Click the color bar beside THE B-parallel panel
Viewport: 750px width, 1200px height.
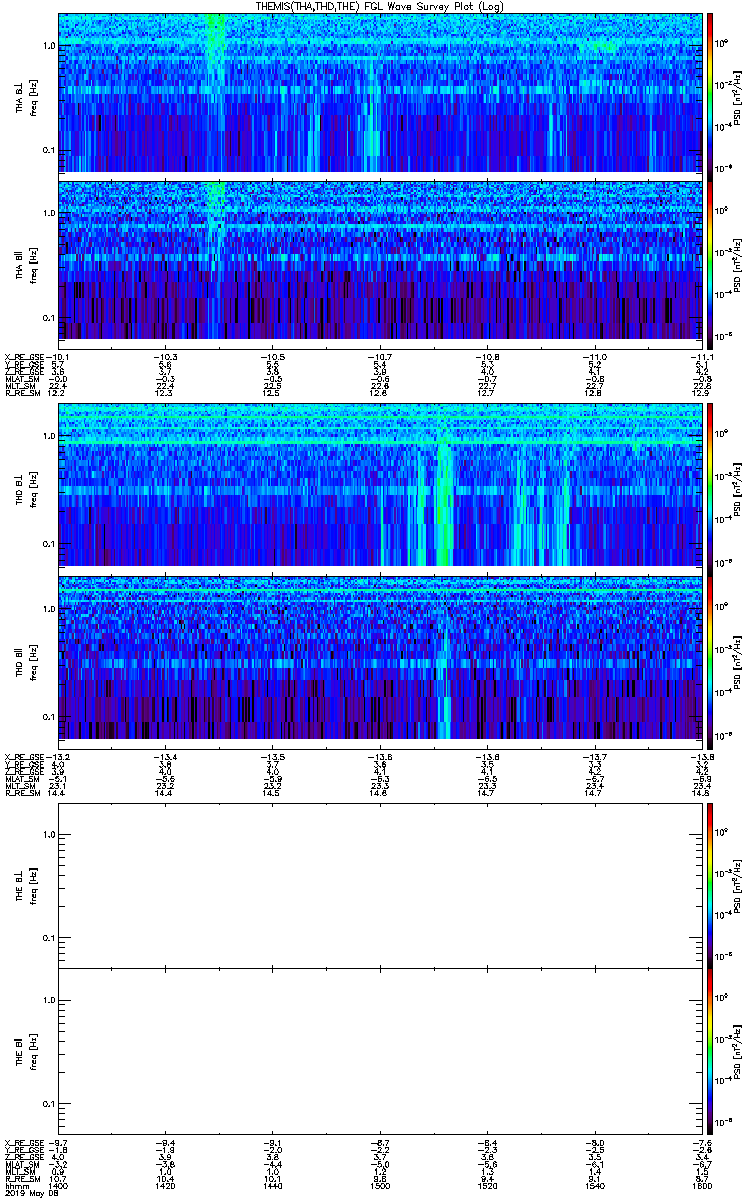click(710, 1049)
